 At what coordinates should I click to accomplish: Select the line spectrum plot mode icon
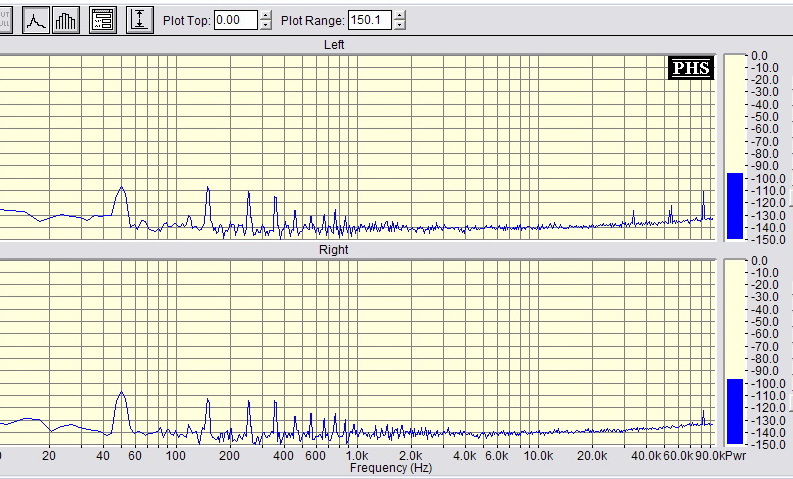pos(36,20)
